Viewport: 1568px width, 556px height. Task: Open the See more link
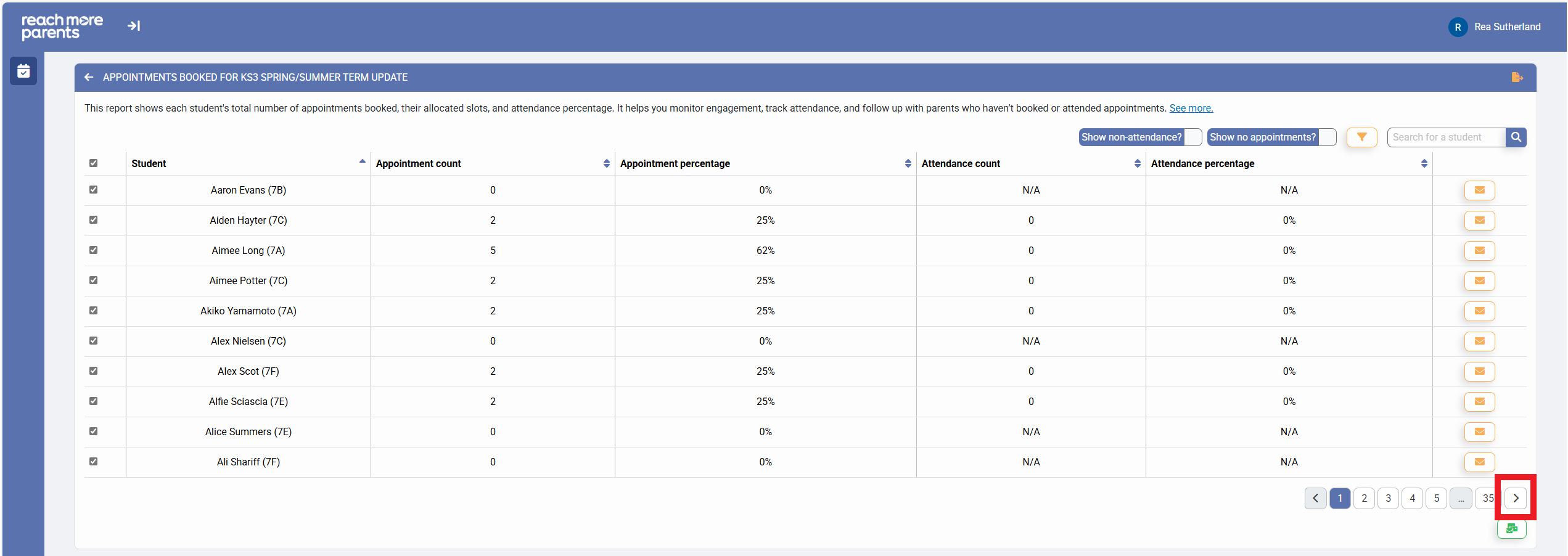(1191, 108)
